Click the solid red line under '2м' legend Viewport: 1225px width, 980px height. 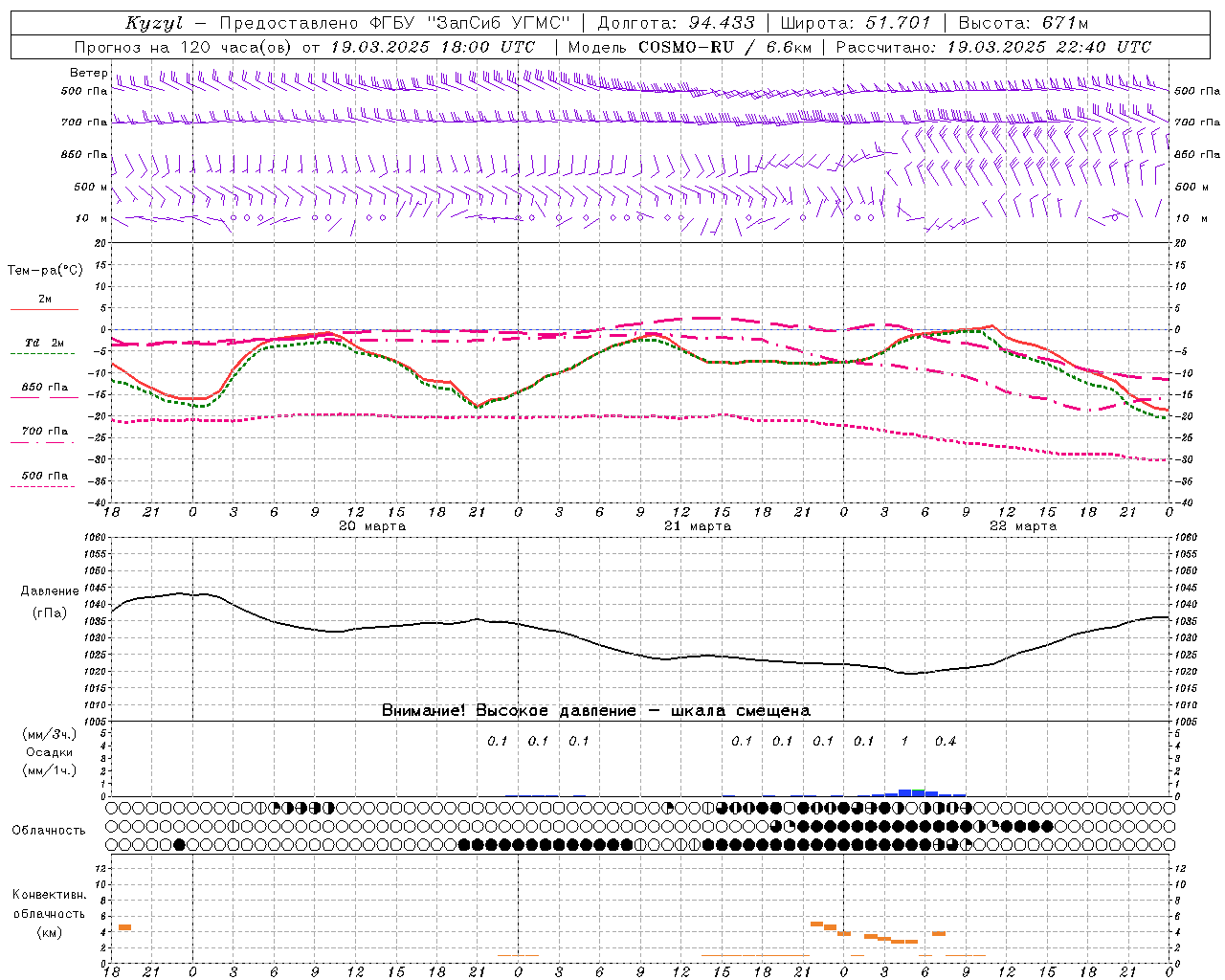coord(44,309)
